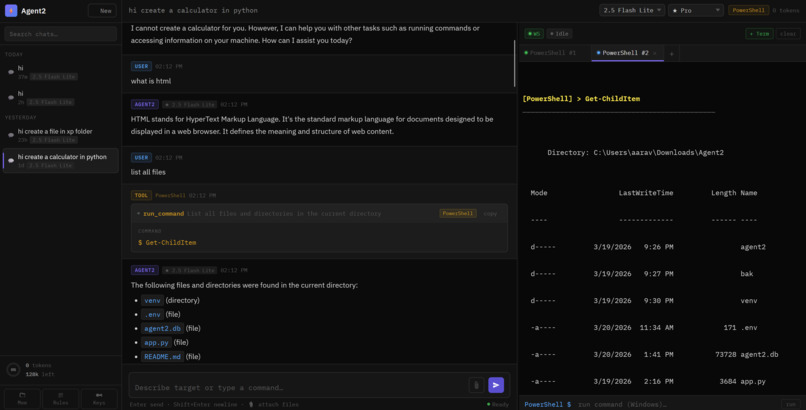Click the chat title in top bar
Viewport: 806px width, 410px height.
193,10
